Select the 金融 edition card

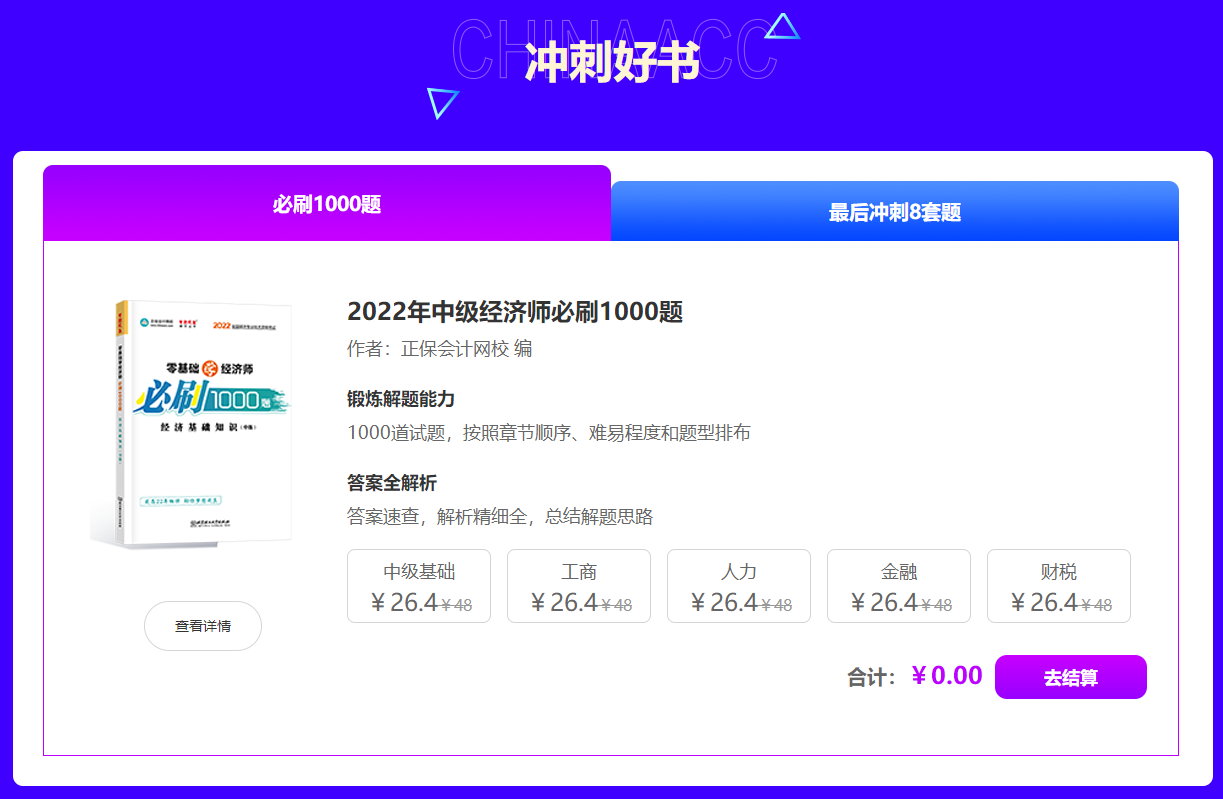coord(898,585)
